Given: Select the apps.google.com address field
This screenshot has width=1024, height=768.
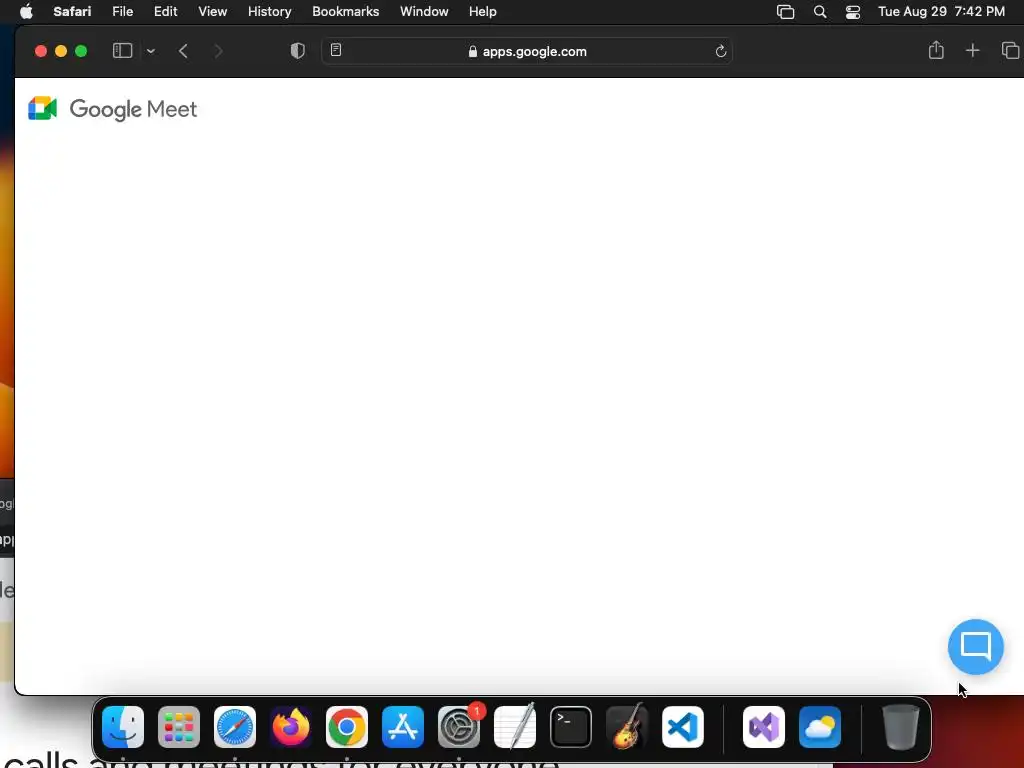Looking at the screenshot, I should 526,51.
